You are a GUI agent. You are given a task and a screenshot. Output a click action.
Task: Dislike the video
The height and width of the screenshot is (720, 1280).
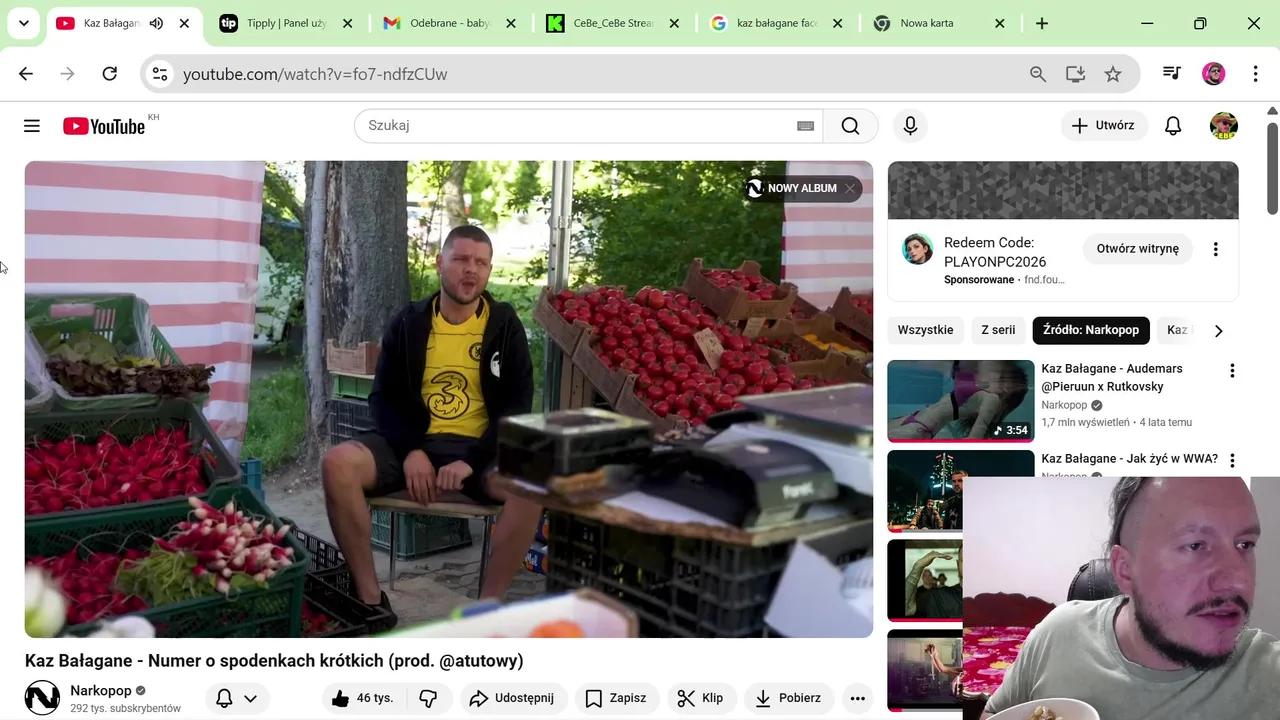tap(428, 698)
